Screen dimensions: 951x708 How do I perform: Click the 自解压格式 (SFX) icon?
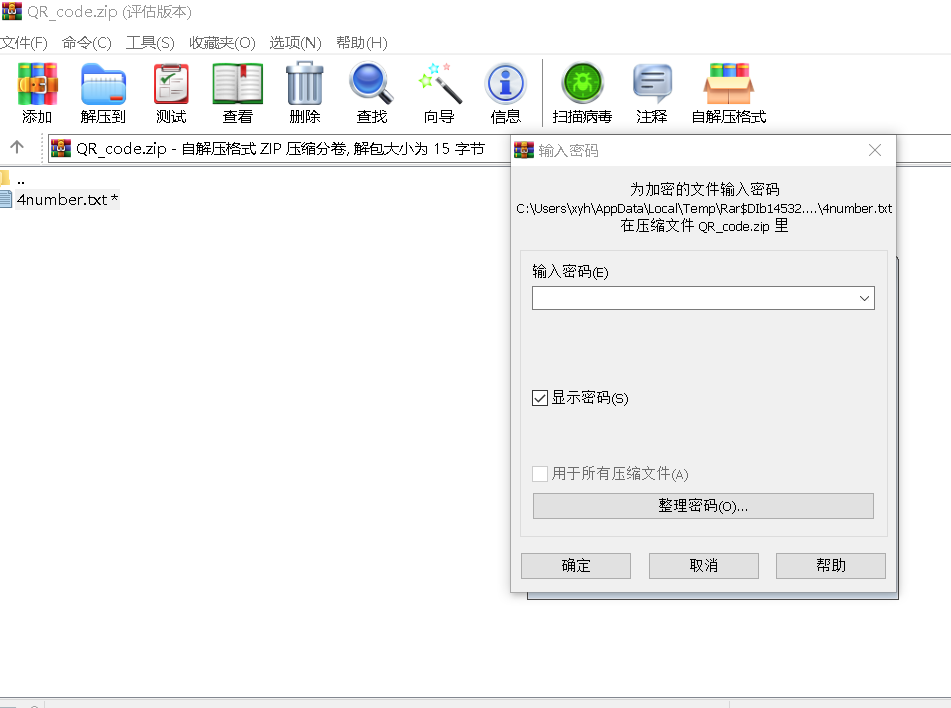pos(728,86)
